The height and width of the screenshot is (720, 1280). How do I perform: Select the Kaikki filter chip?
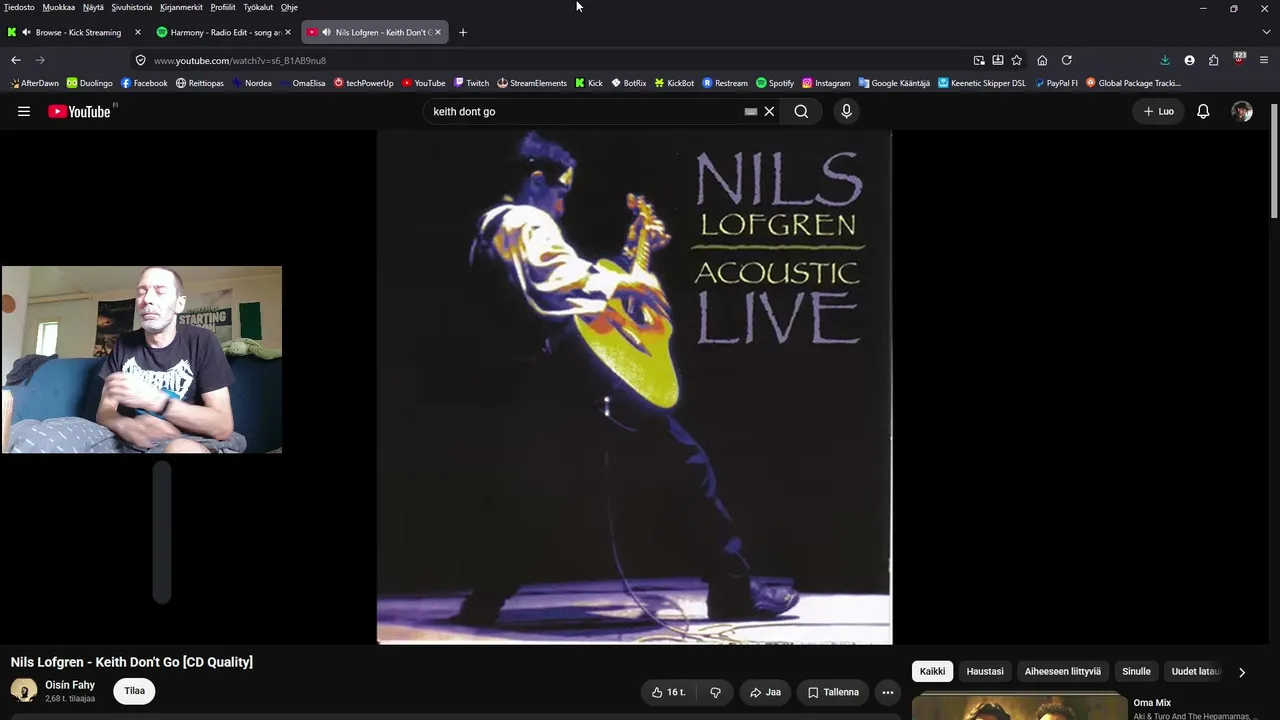click(932, 671)
